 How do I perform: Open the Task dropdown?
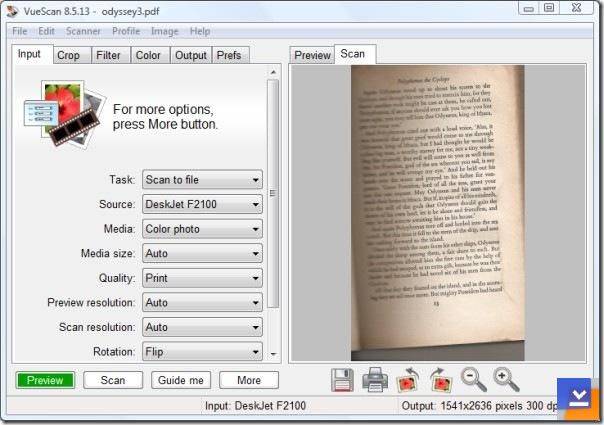(x=202, y=180)
